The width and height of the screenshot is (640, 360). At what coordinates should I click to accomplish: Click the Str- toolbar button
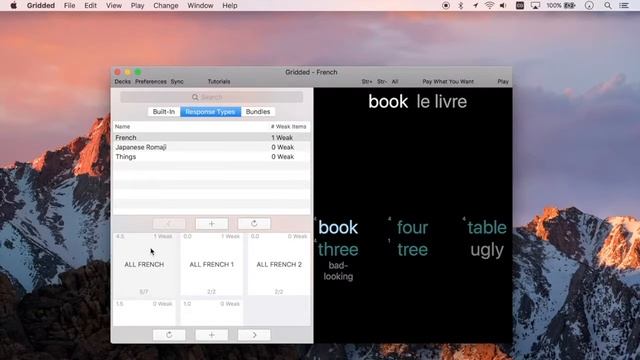[x=382, y=82]
